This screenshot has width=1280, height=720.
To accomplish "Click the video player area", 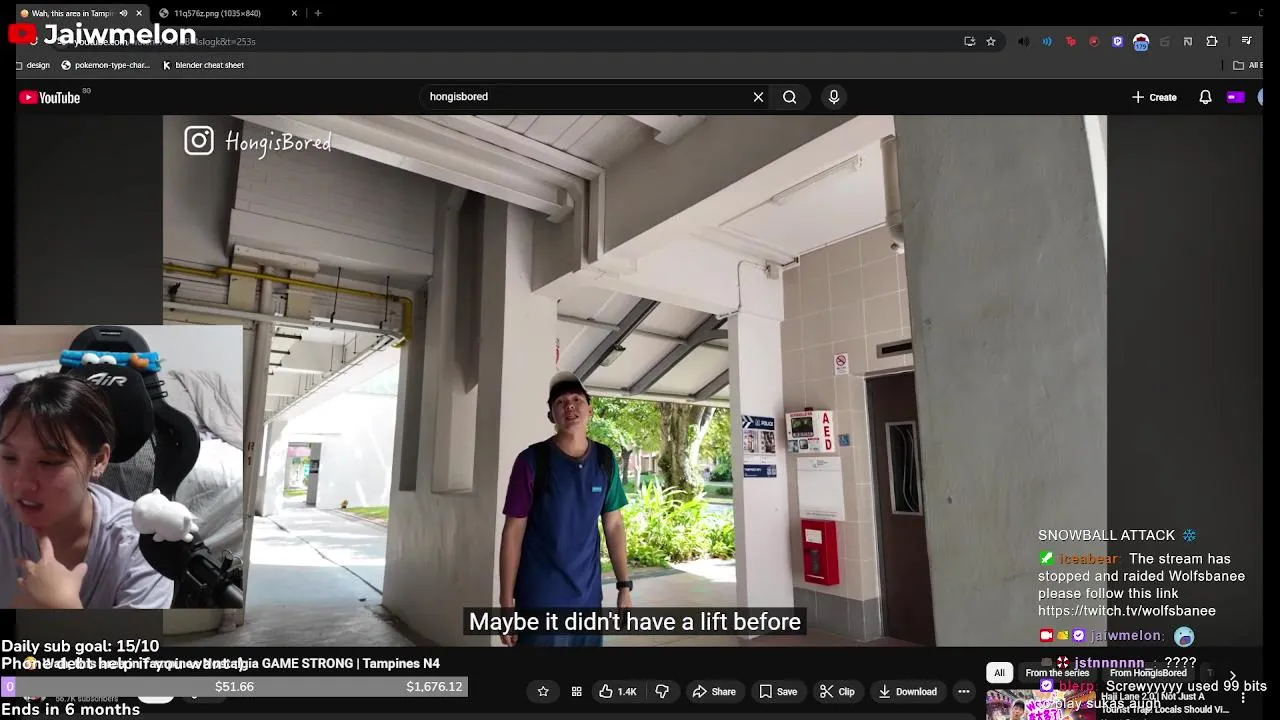I will (635, 380).
